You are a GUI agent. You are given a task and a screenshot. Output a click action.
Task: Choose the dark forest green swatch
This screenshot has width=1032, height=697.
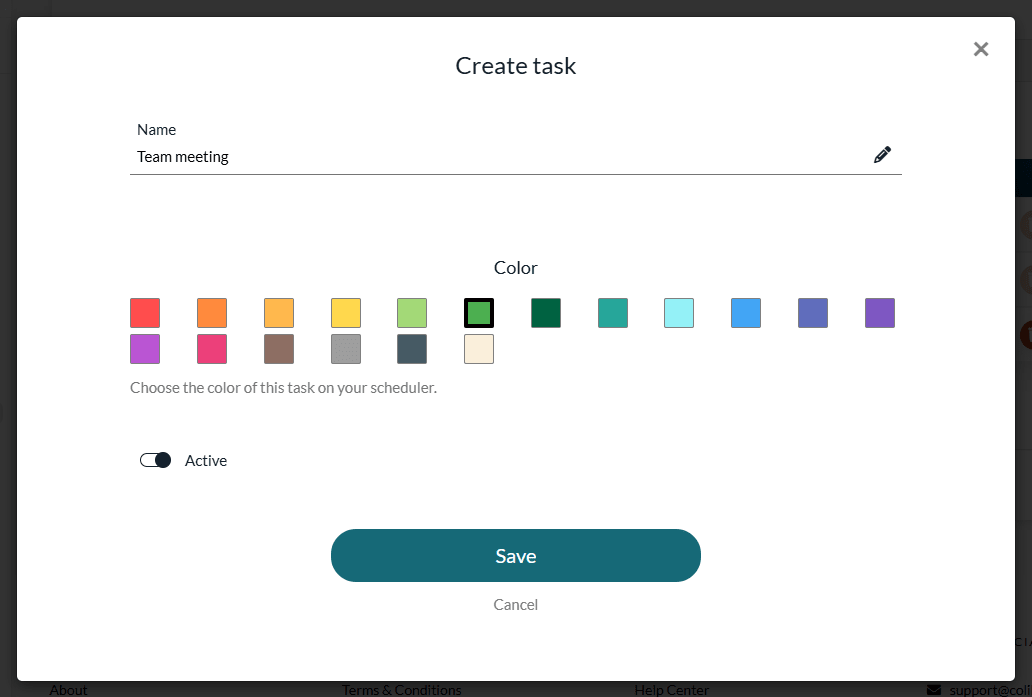[x=546, y=313]
